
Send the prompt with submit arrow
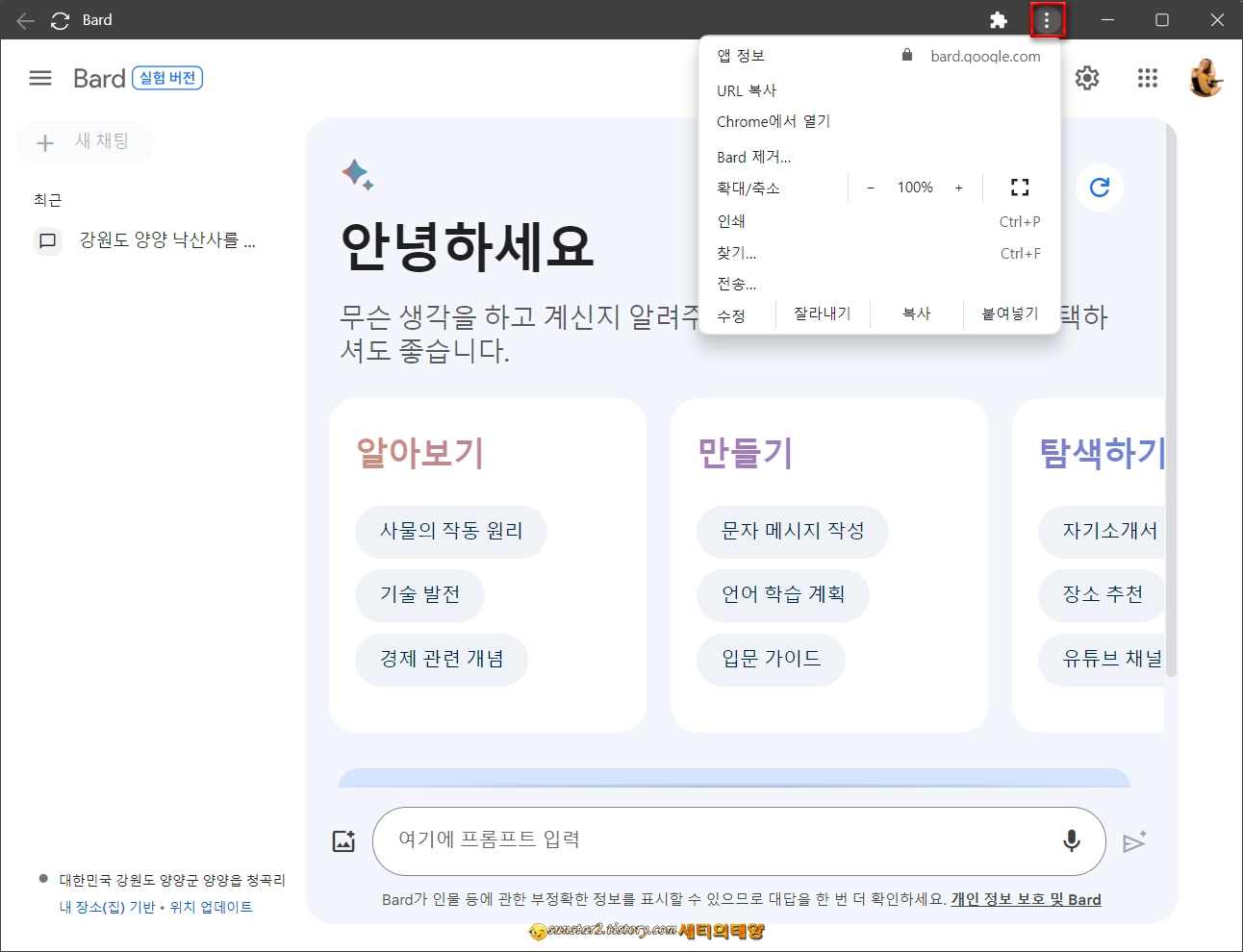point(1134,841)
